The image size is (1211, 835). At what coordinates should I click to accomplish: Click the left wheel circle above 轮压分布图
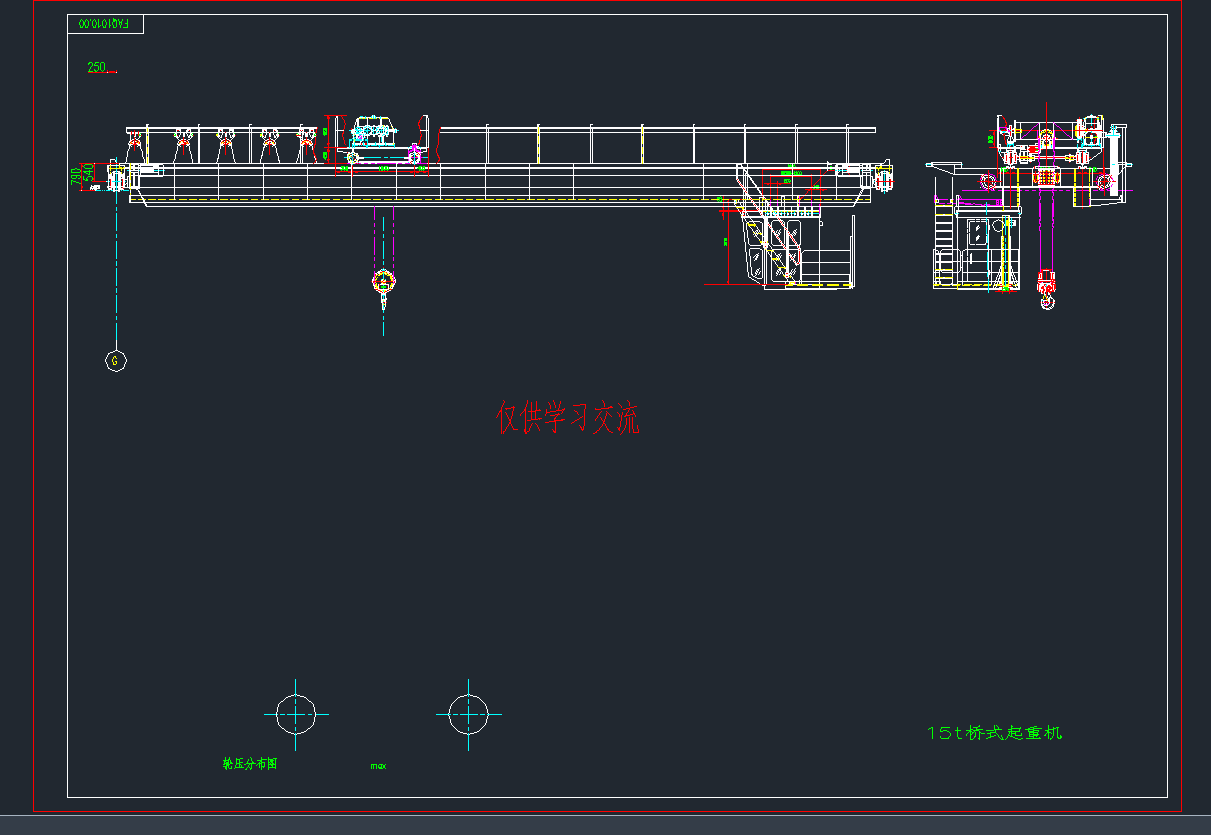coord(296,714)
